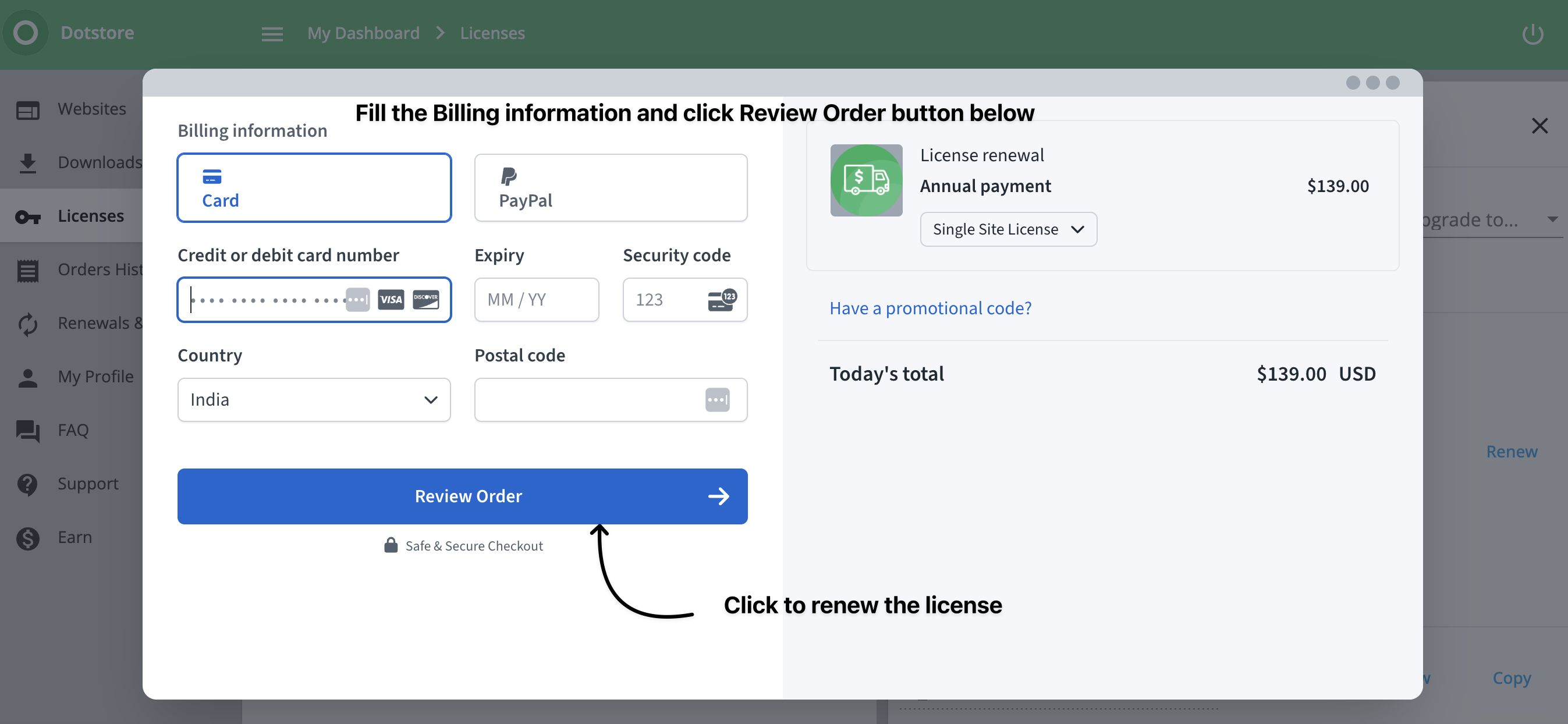This screenshot has height=724, width=1568.
Task: Click the Support question mark icon
Action: tap(27, 484)
